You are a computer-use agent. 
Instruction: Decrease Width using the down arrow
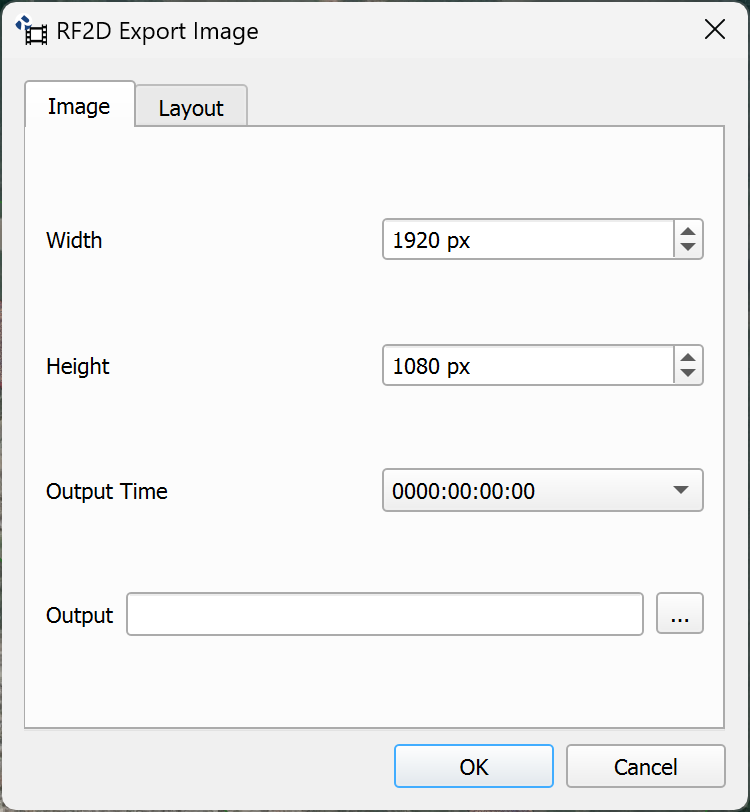tap(687, 248)
